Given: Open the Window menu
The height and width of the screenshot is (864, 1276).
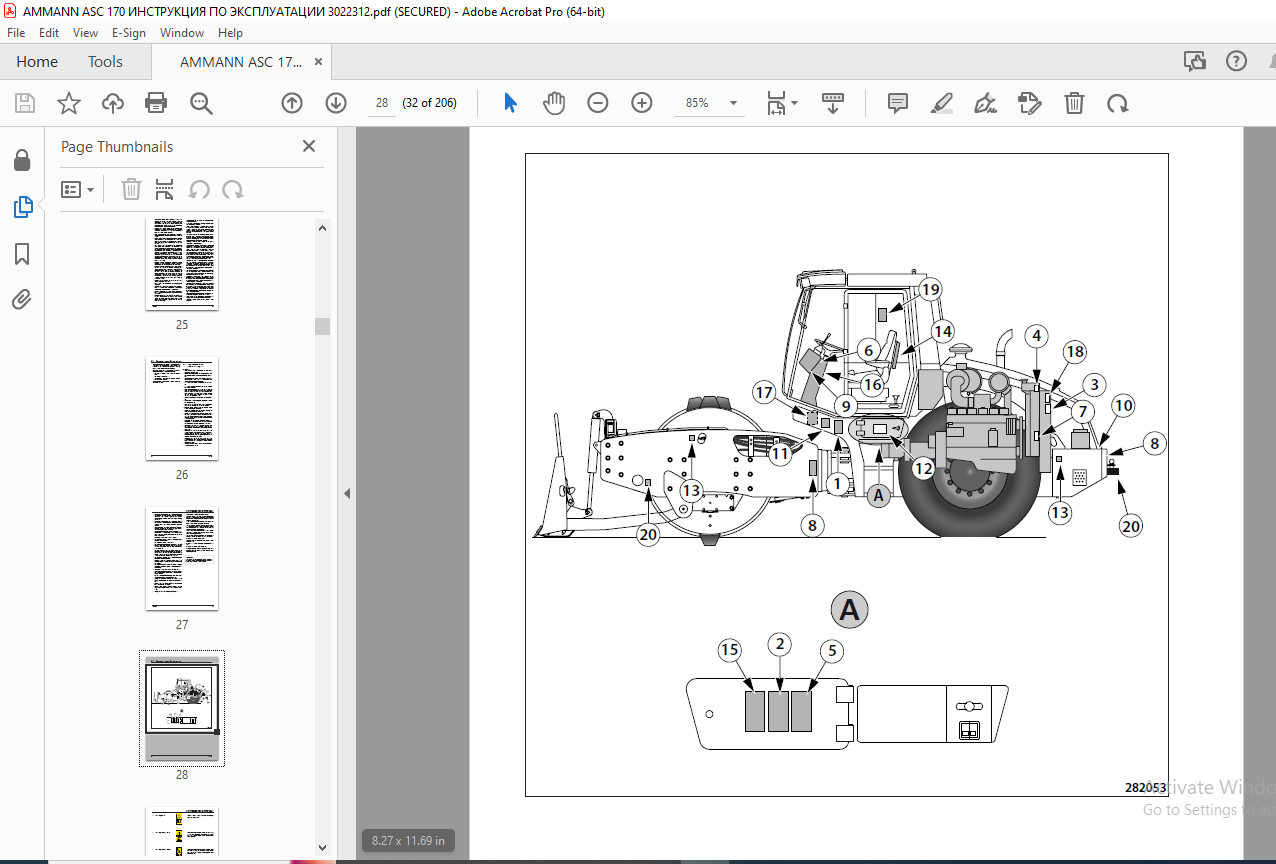Looking at the screenshot, I should click(182, 33).
